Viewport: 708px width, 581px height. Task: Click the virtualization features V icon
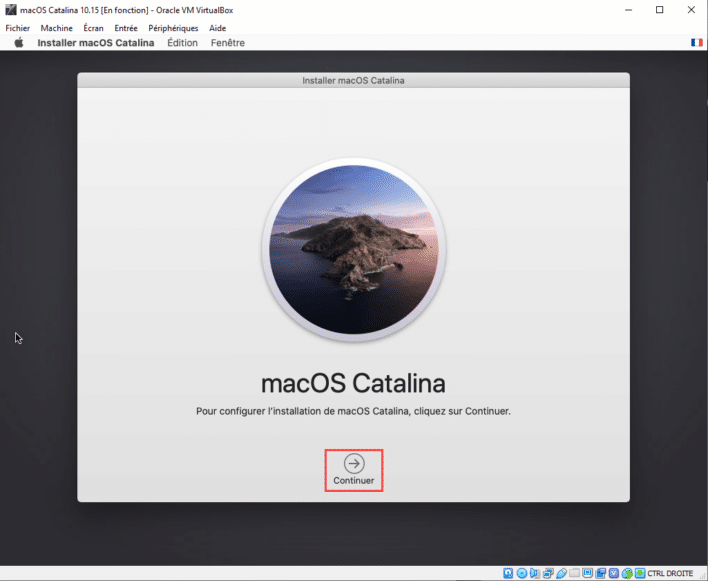coord(614,573)
